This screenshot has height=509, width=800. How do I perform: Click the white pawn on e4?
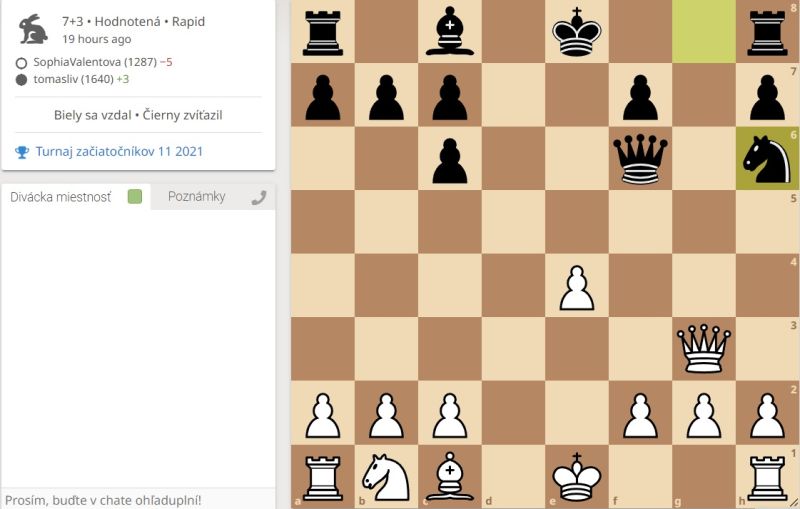pyautogui.click(x=576, y=285)
